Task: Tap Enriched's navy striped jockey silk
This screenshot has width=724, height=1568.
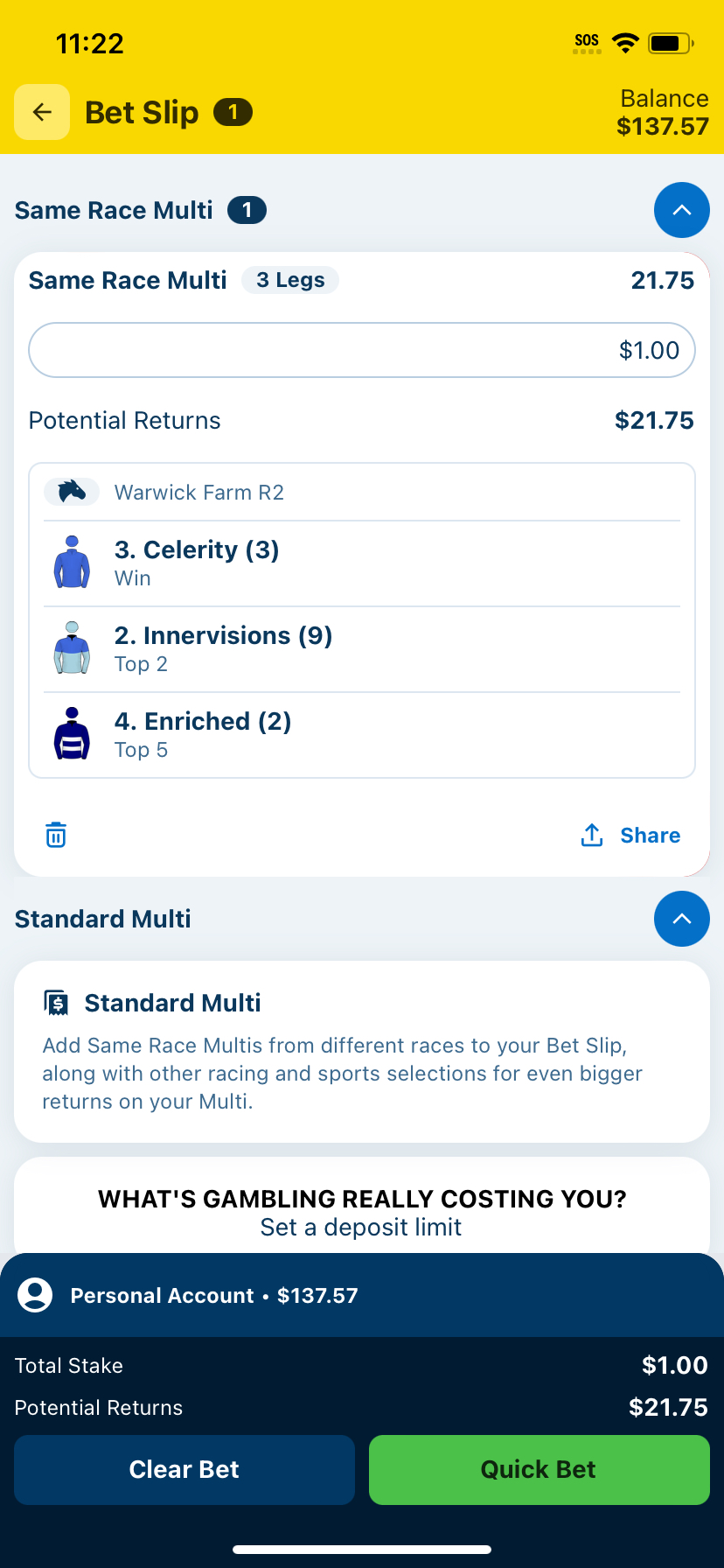Action: tap(72, 734)
